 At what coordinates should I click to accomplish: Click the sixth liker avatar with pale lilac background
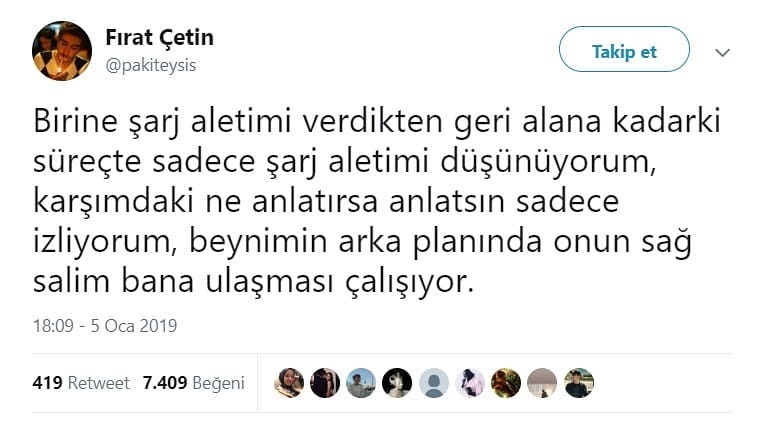470,383
